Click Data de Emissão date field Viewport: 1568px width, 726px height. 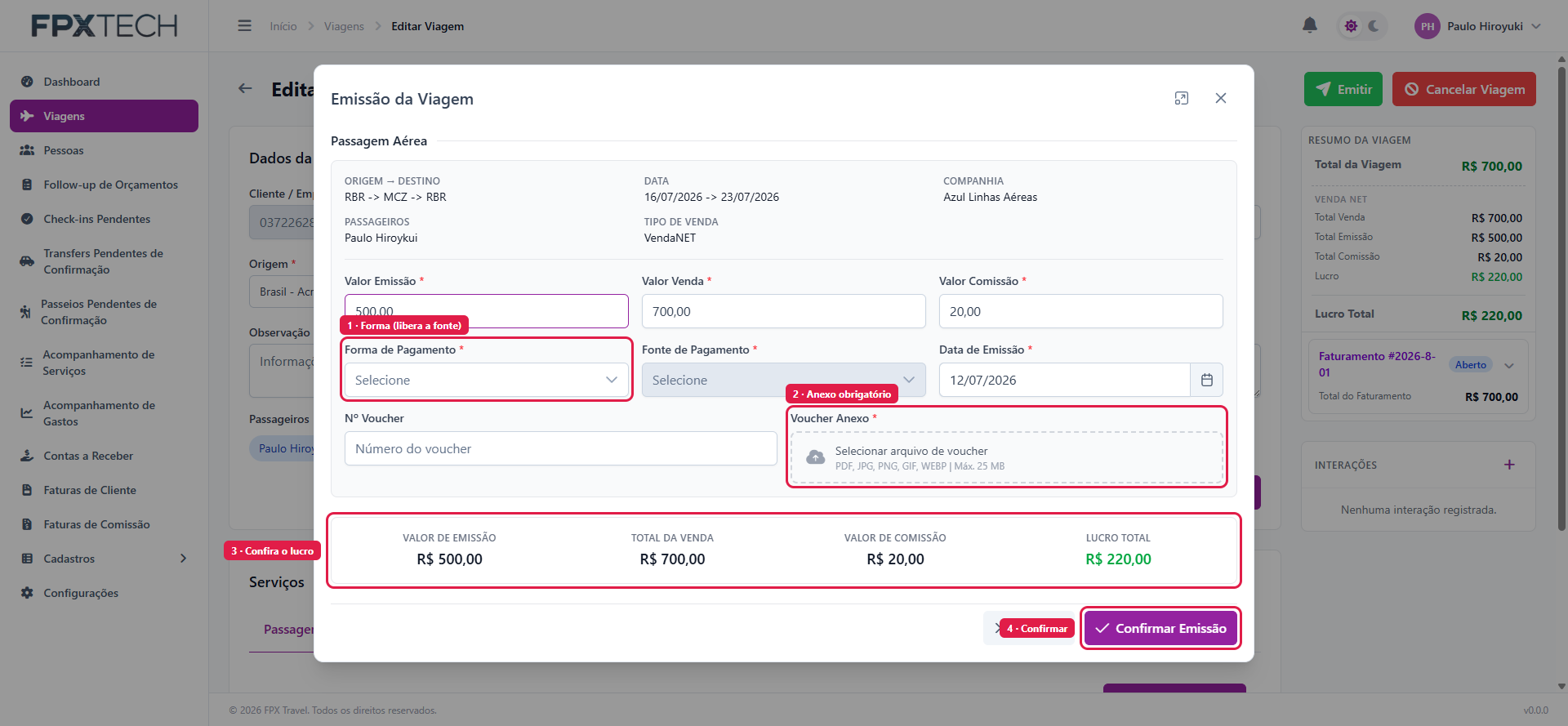point(1065,380)
